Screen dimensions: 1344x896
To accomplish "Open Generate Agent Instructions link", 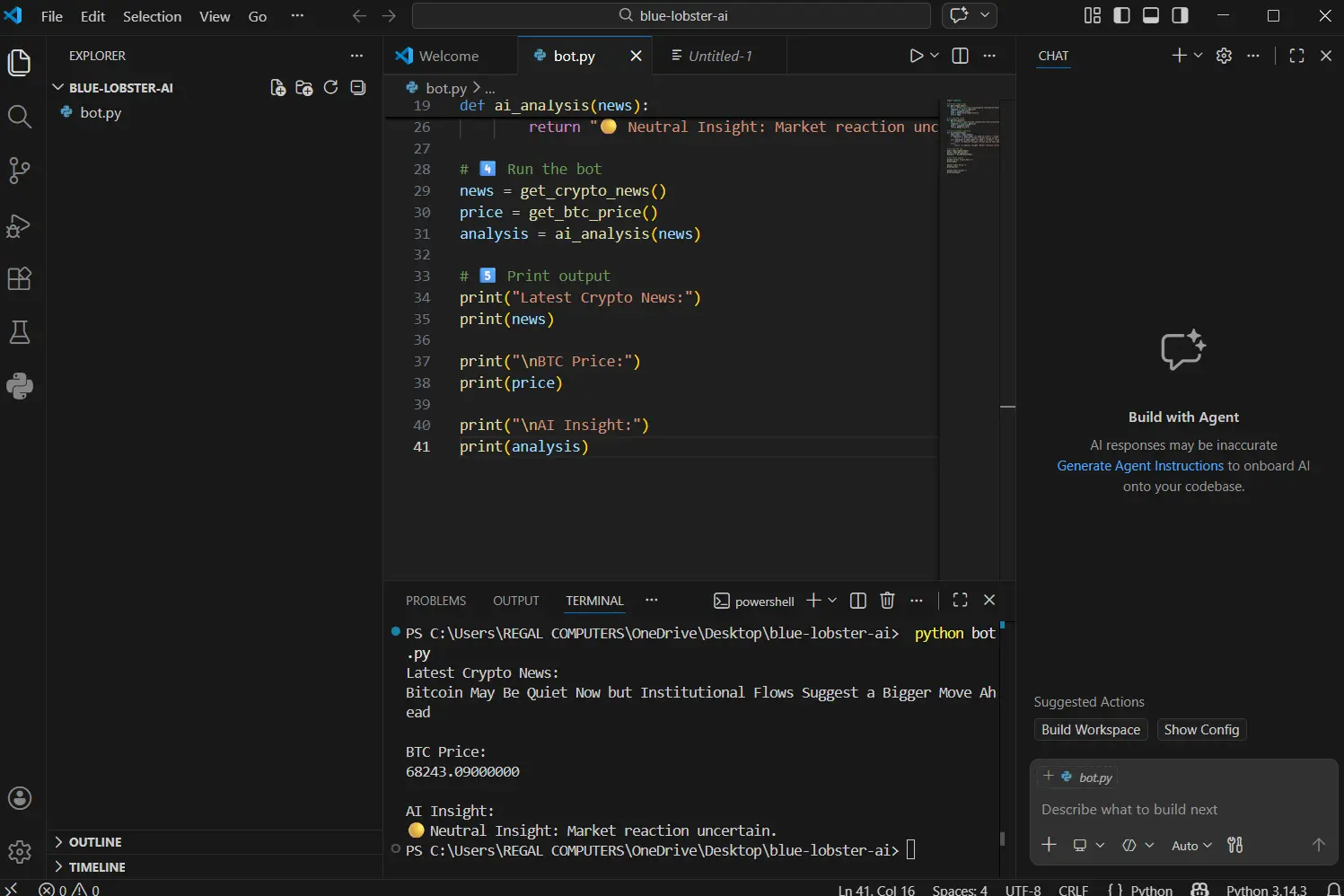I will click(1139, 466).
